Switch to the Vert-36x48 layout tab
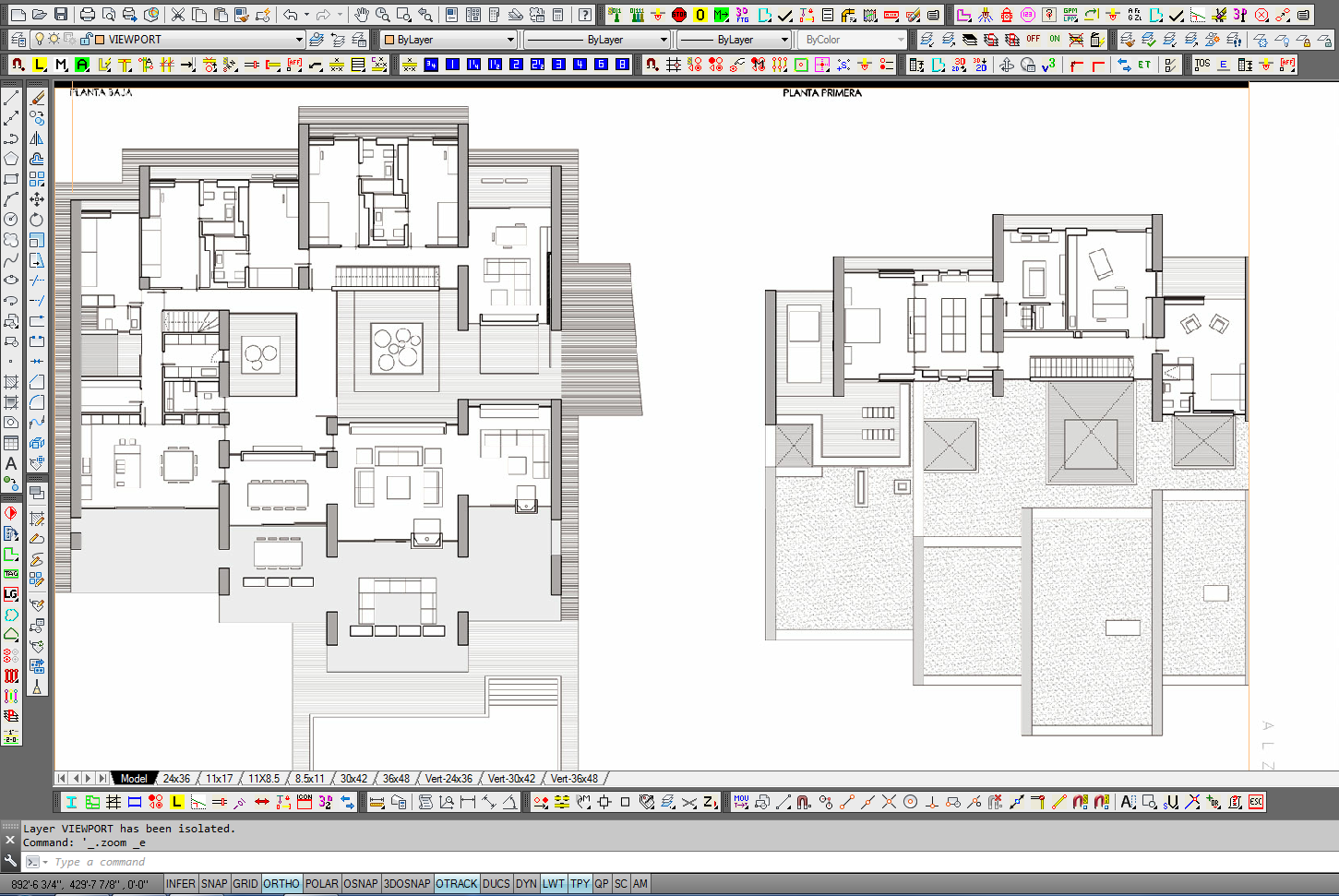The height and width of the screenshot is (896, 1339). coord(574,779)
